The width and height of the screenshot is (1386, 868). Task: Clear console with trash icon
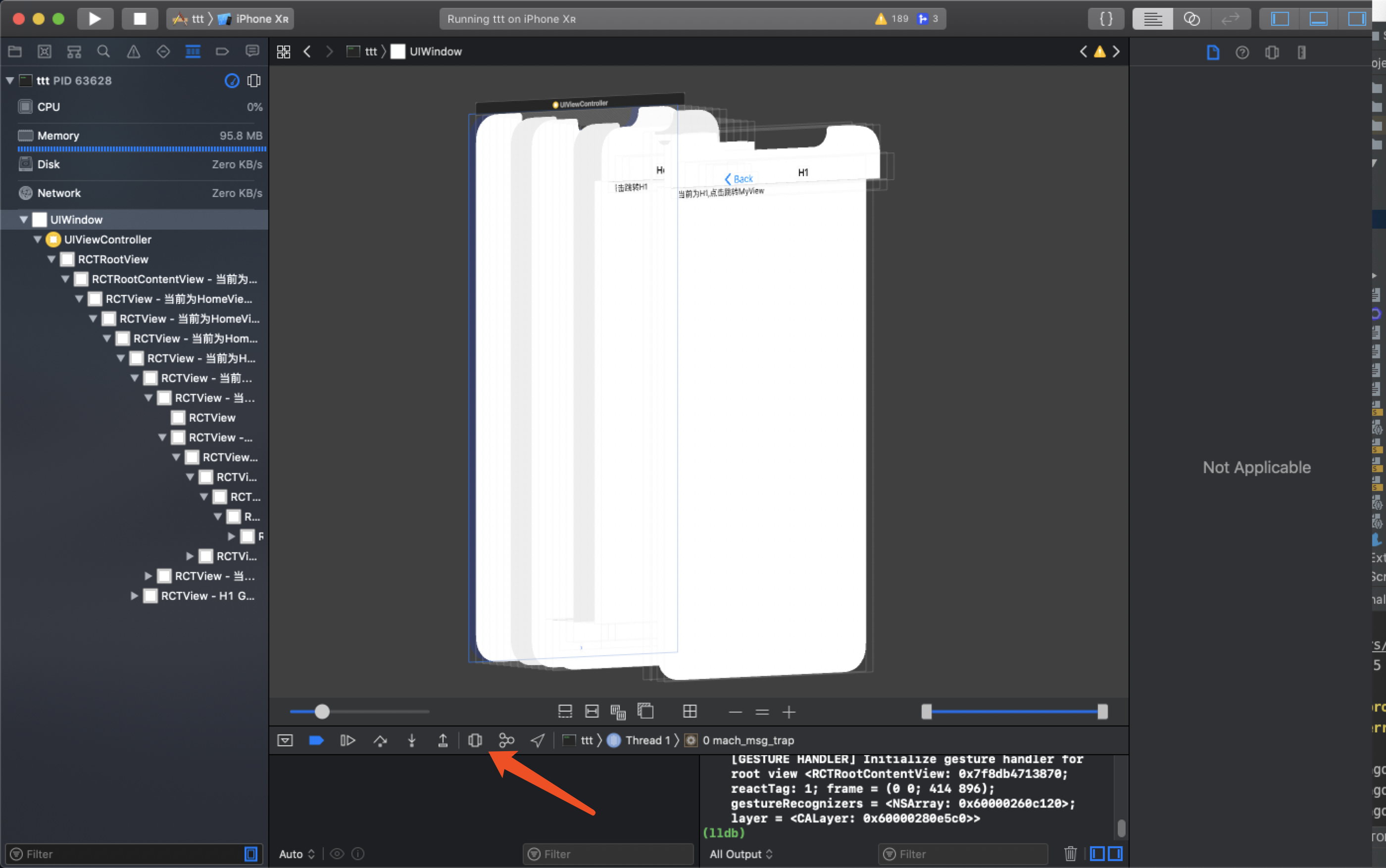click(1070, 854)
